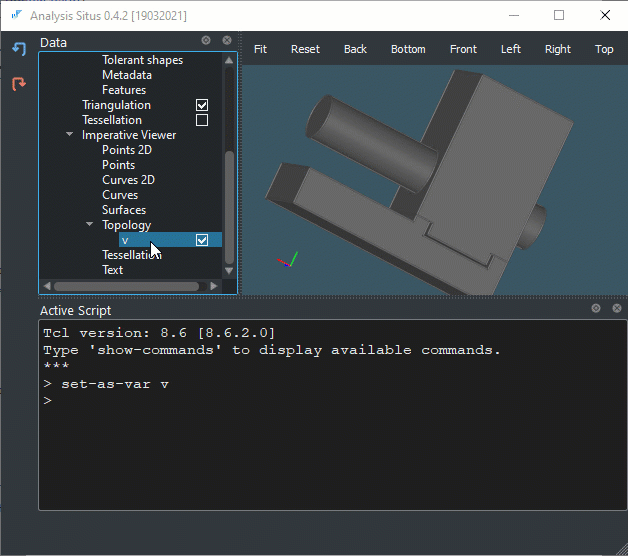The width and height of the screenshot is (628, 556).
Task: Select the Imperative Viewer tree item
Action: [x=129, y=135]
